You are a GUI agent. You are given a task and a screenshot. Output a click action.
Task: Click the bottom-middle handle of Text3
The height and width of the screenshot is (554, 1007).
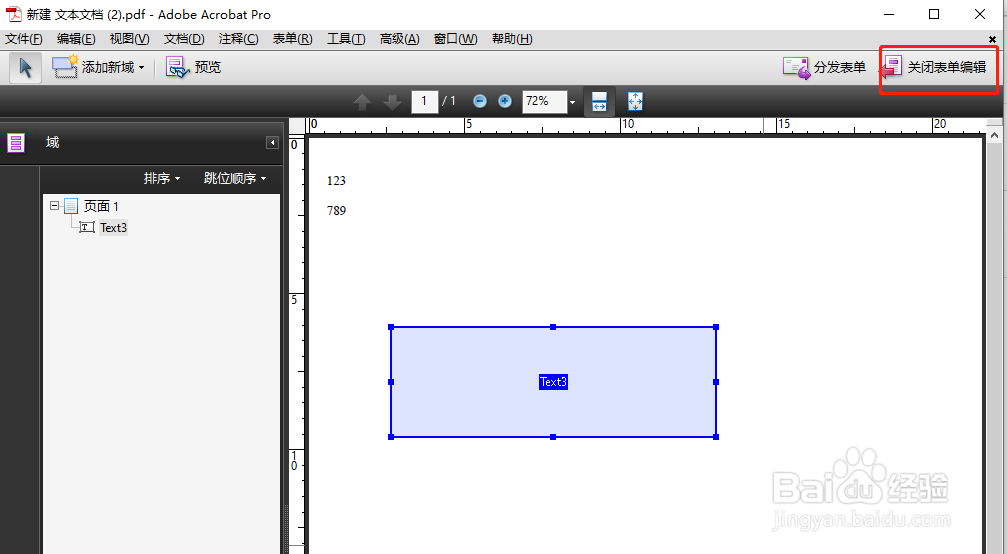553,437
